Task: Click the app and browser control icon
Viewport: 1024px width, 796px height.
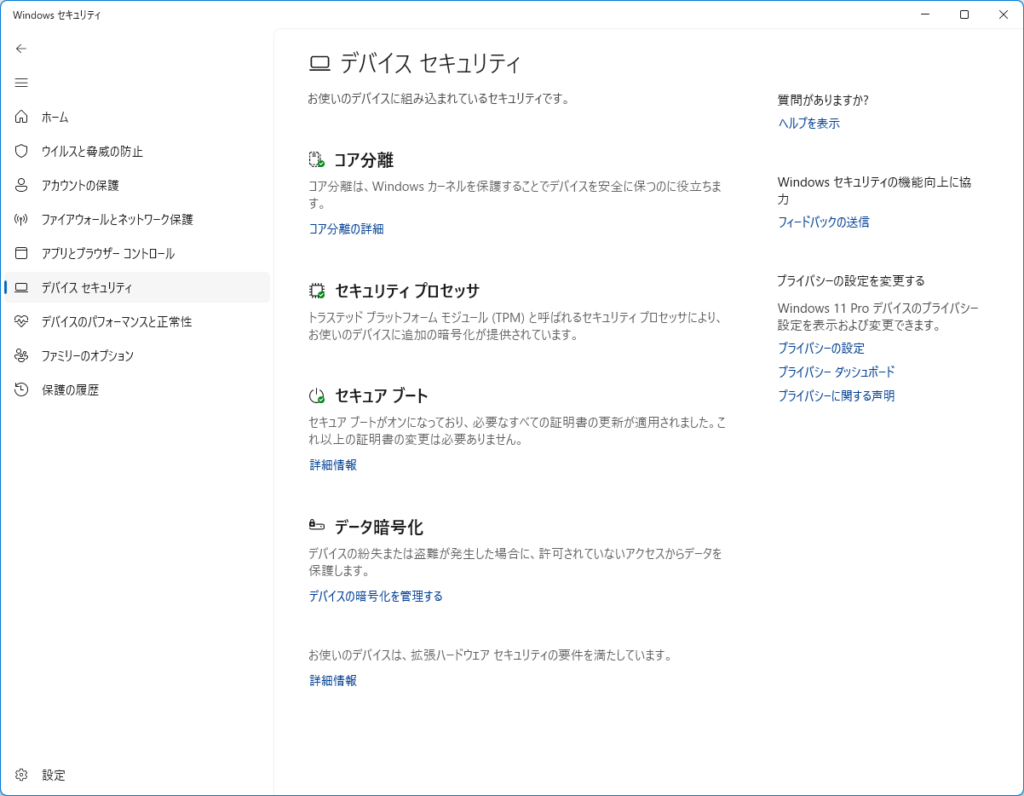Action: 21,253
